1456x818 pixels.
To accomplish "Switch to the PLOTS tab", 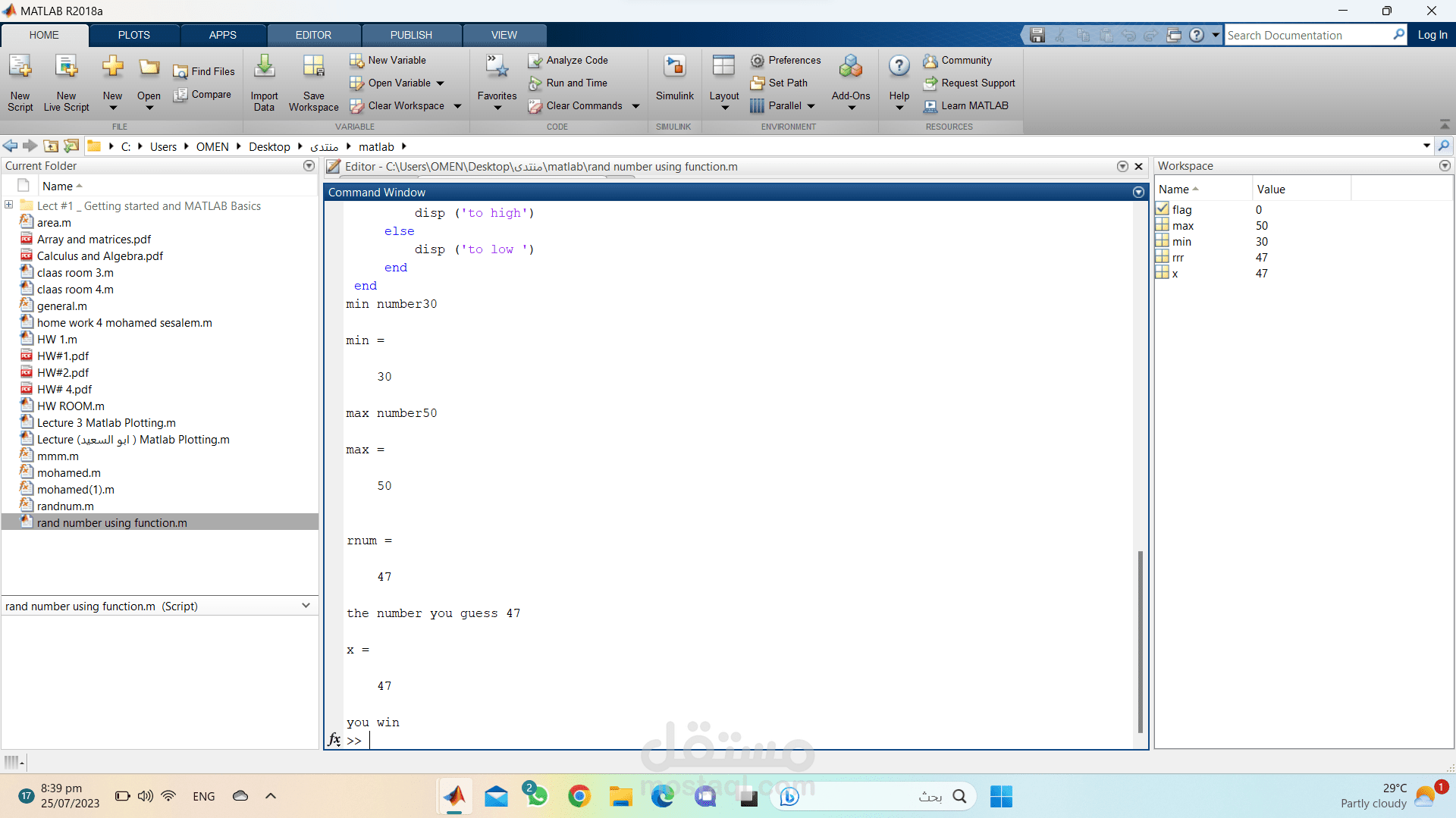I will click(x=134, y=35).
